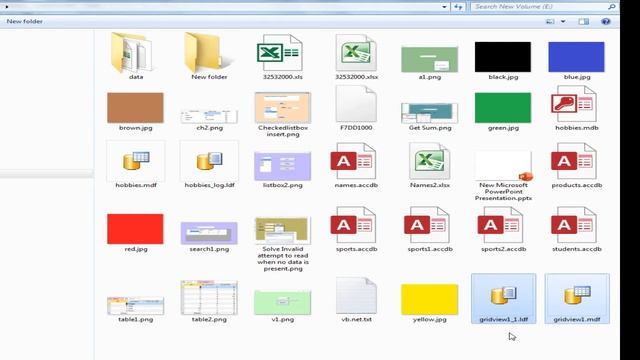Image resolution: width=640 pixels, height=360 pixels.
Task: Select the blue.jpg image
Action: pos(576,57)
